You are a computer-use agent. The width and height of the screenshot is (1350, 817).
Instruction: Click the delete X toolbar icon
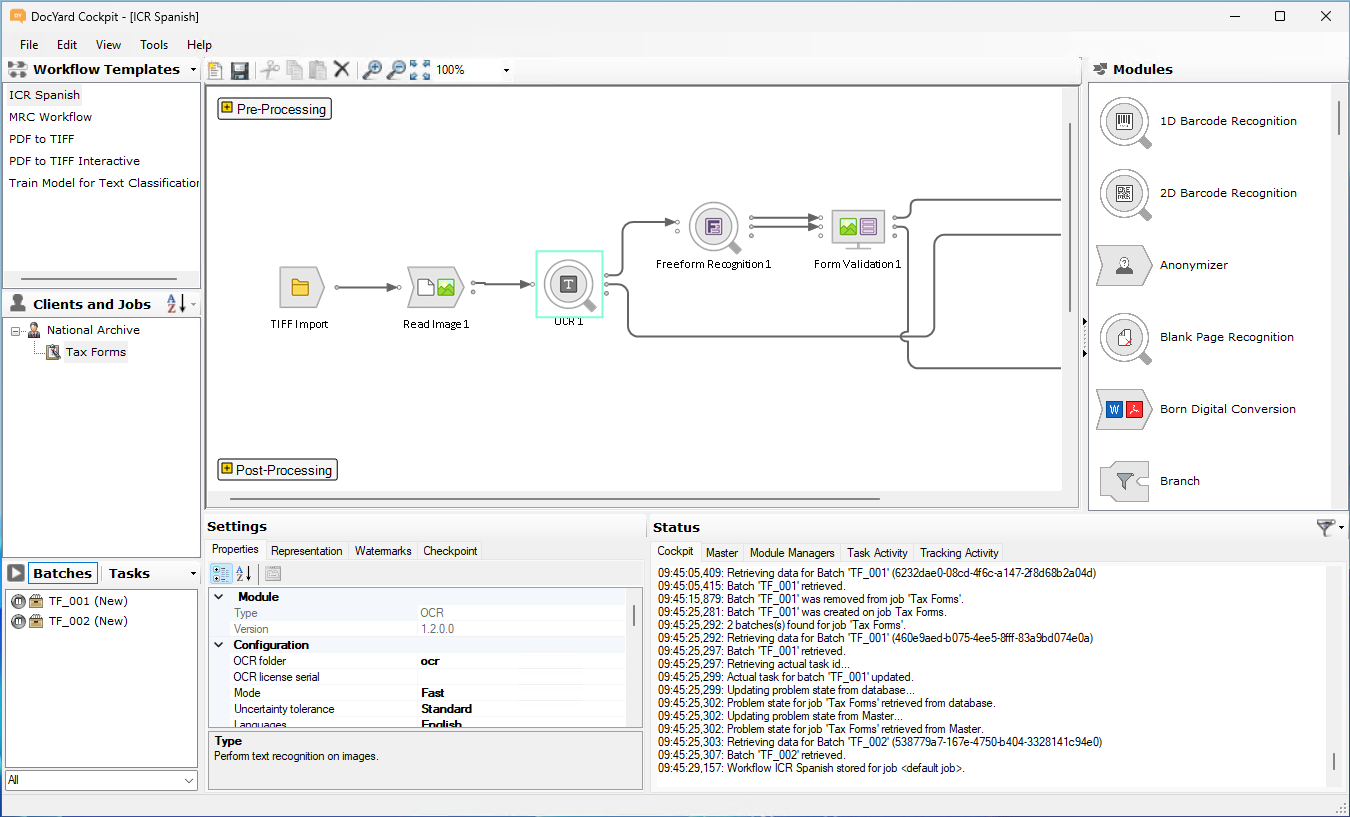[342, 70]
